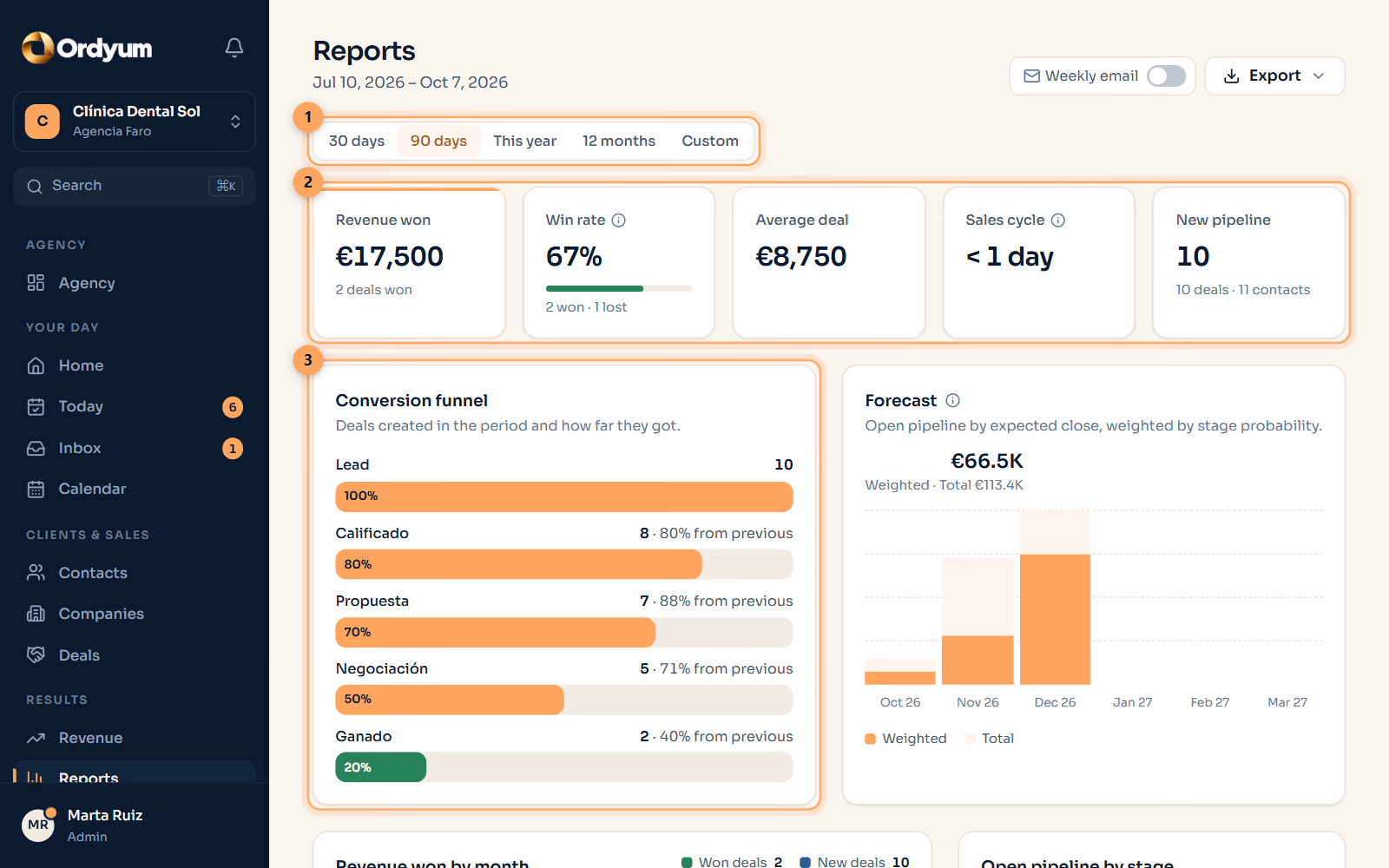Select the 30 days range
Screen dimensions: 1389x868
357,141
